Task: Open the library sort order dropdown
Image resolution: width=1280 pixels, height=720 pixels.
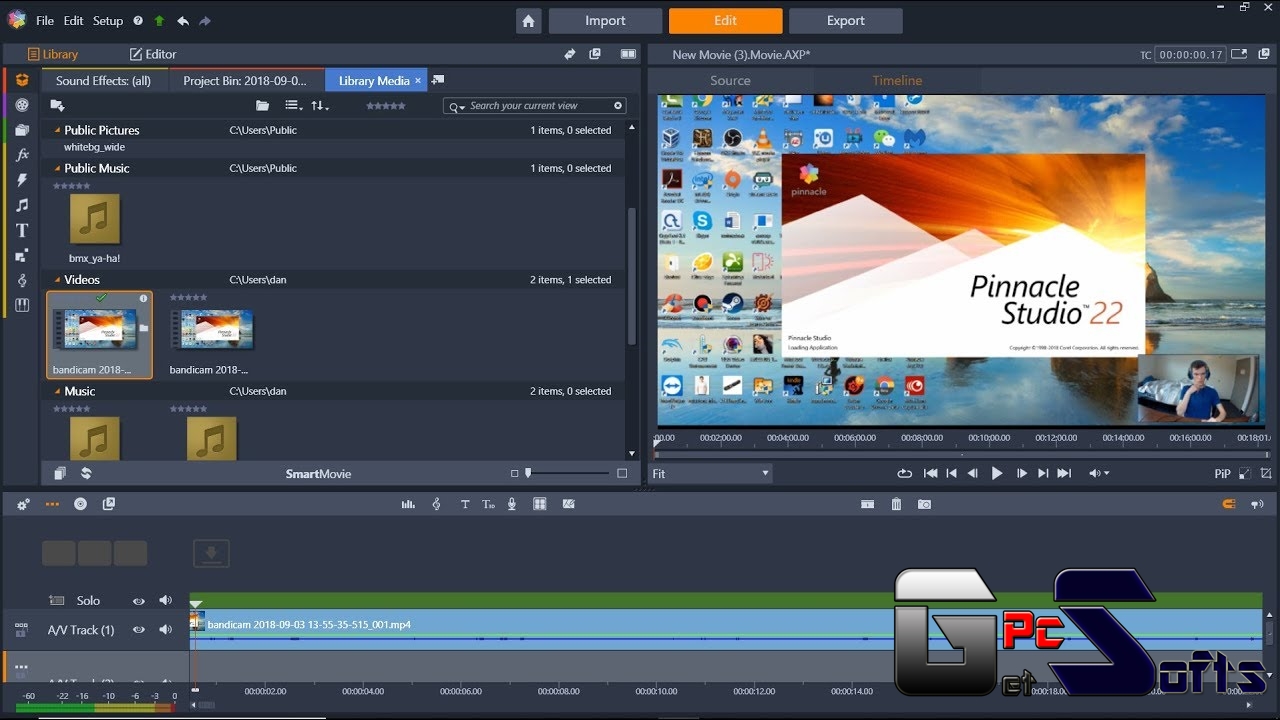Action: click(x=320, y=106)
